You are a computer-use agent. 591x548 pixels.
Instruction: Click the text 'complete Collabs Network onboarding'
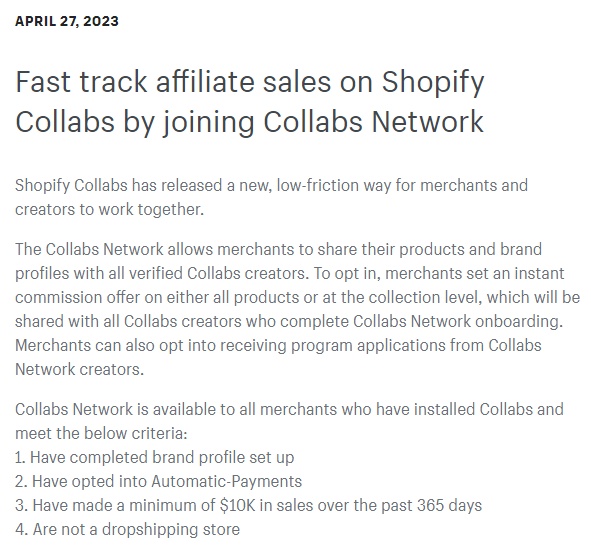click(420, 321)
